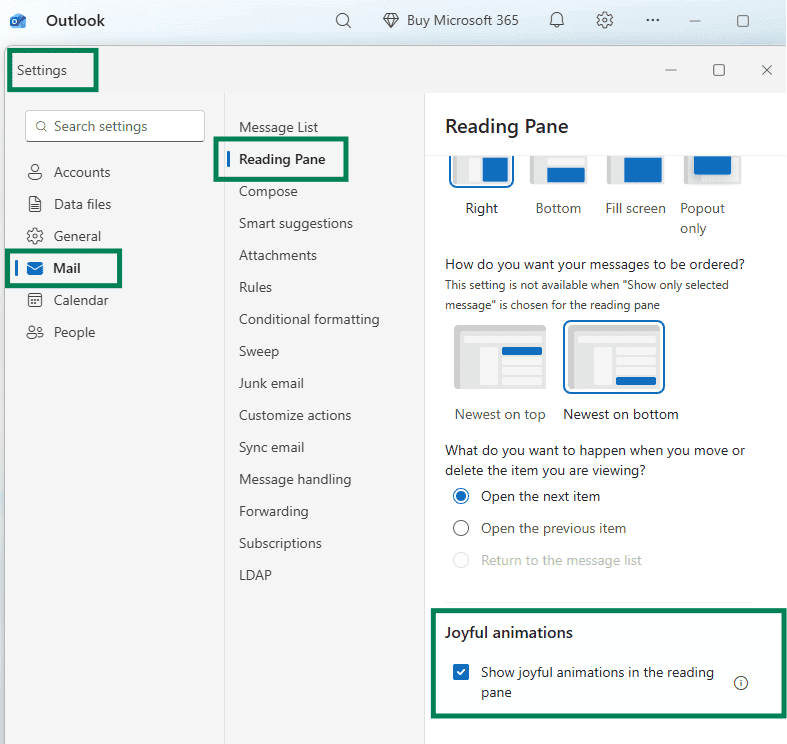Click the info icon beside joyful animations
Image resolution: width=787 pixels, height=744 pixels.
click(741, 683)
